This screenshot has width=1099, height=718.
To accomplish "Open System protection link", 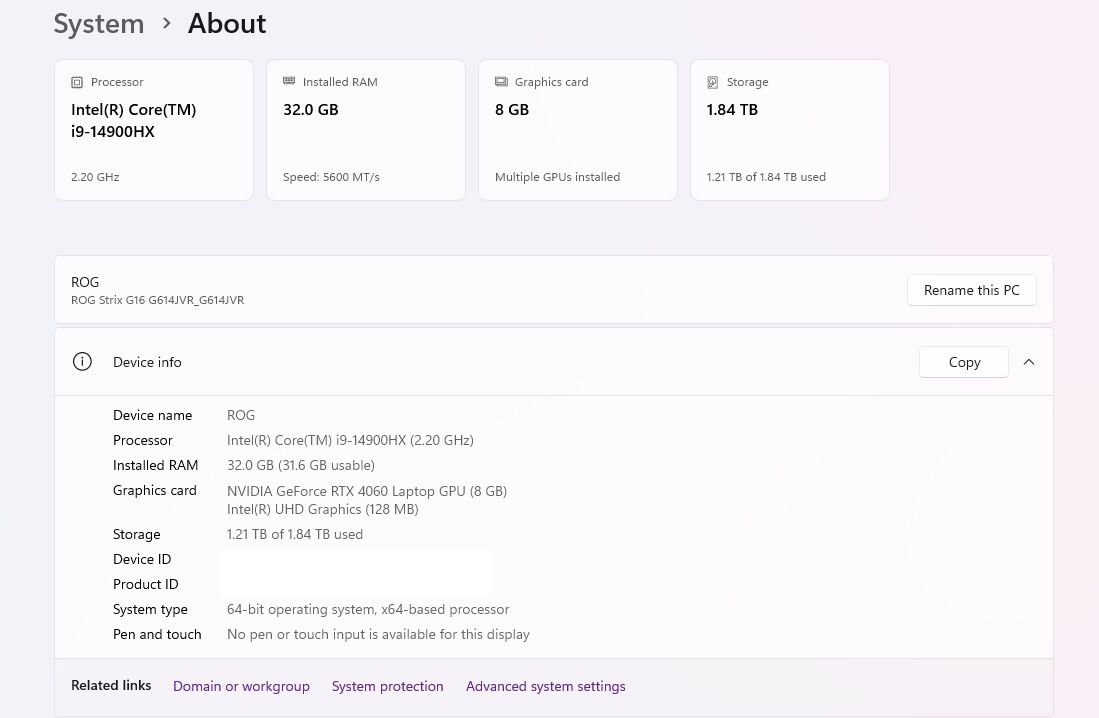I will pos(388,686).
